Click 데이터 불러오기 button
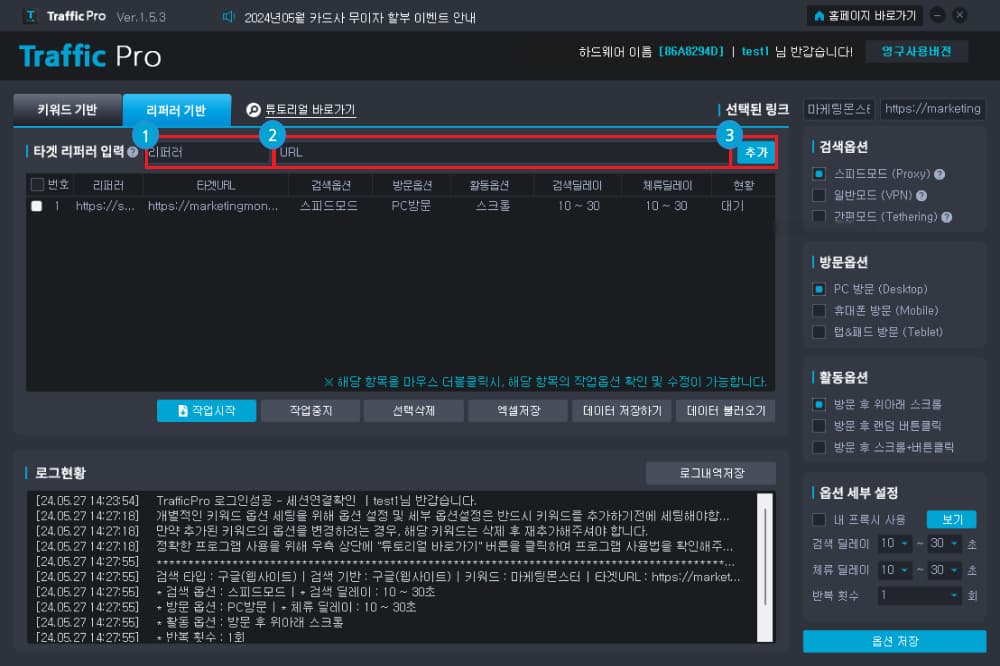1000x666 pixels. (726, 411)
